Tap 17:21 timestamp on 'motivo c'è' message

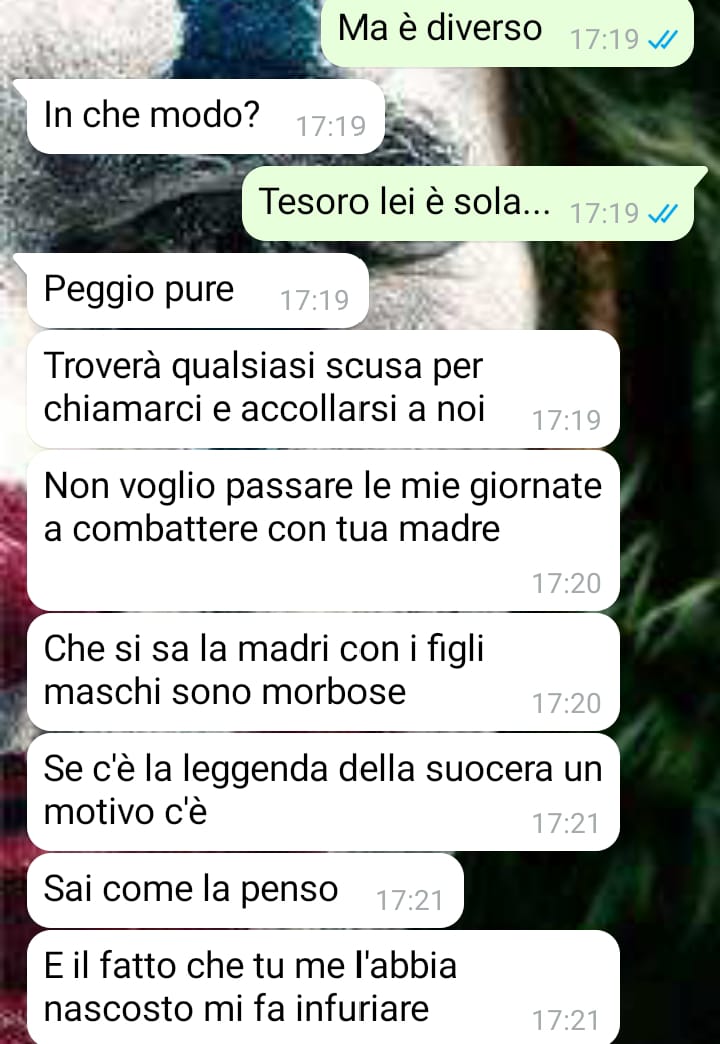(x=567, y=824)
